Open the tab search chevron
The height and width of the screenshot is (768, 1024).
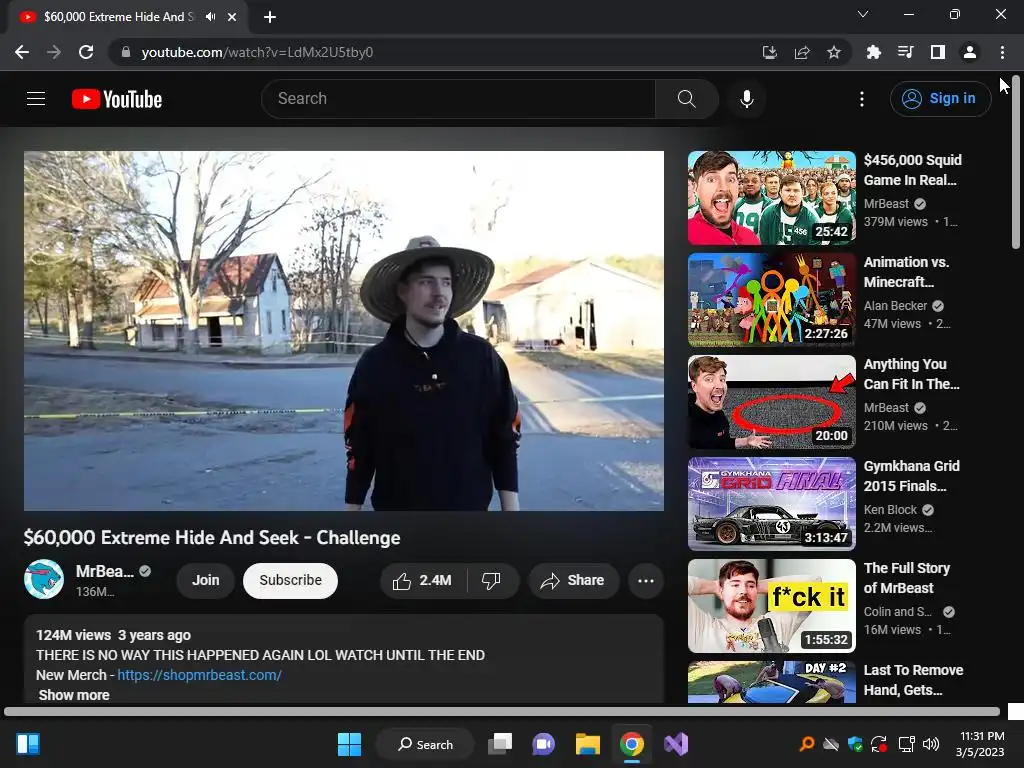(x=862, y=14)
